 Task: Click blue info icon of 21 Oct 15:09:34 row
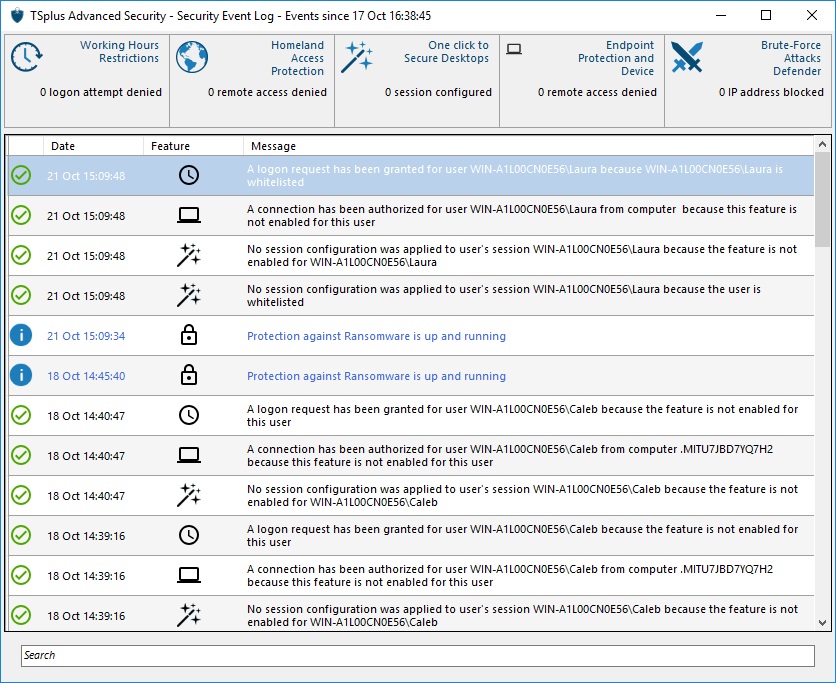point(21,335)
